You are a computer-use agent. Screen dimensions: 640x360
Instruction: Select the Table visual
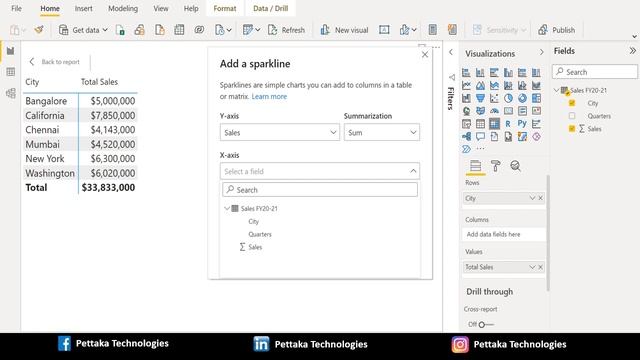480,123
